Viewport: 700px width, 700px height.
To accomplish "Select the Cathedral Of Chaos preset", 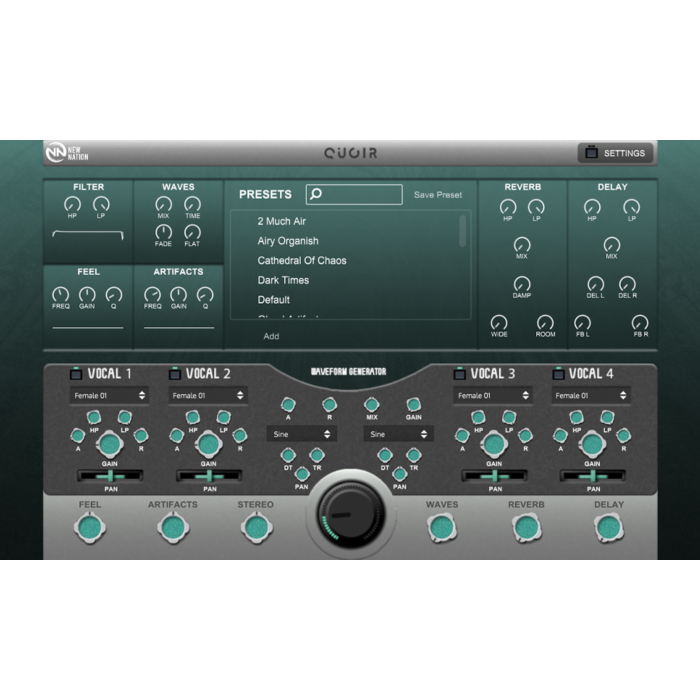I will click(302, 261).
